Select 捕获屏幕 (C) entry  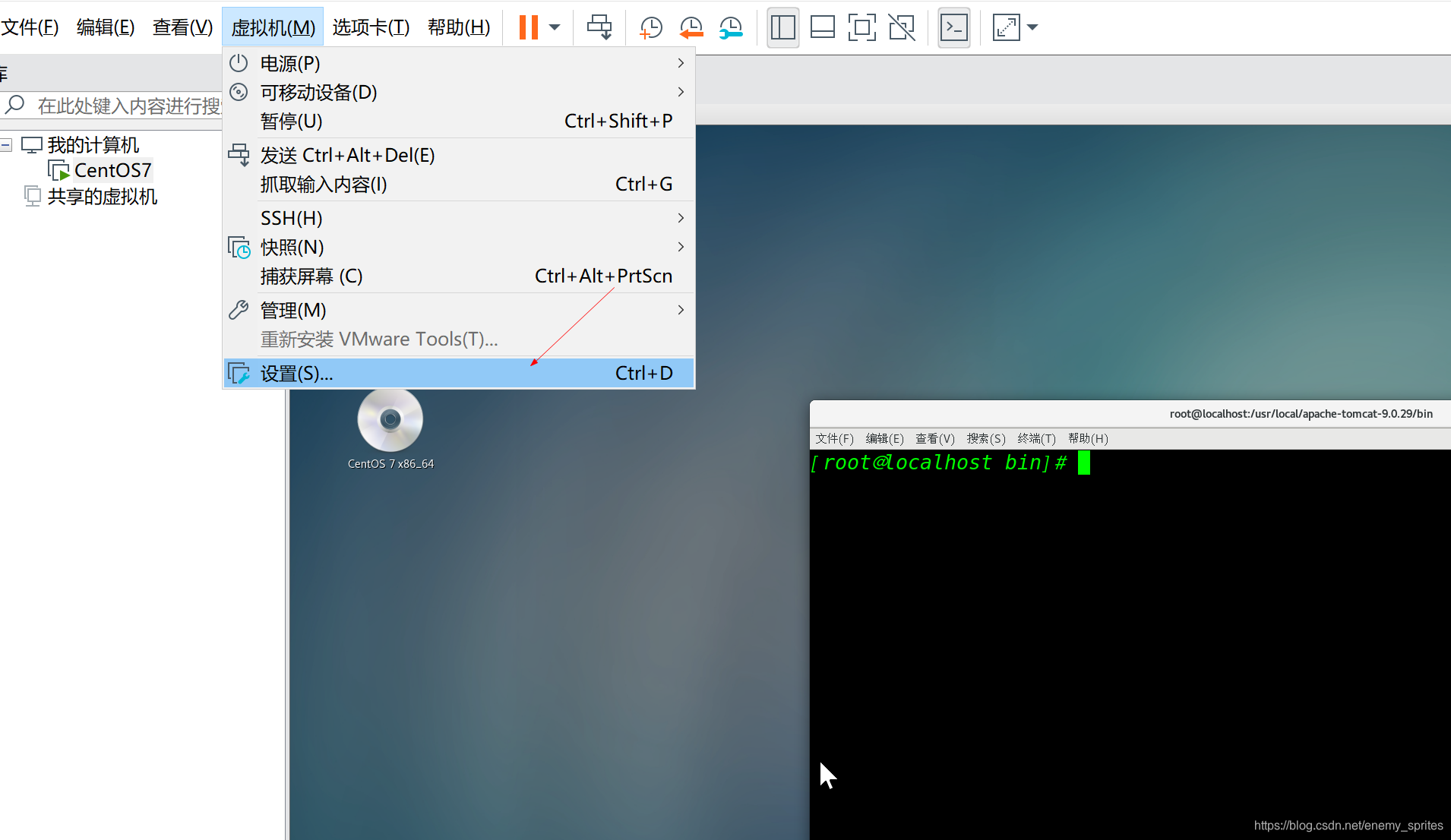click(x=459, y=276)
